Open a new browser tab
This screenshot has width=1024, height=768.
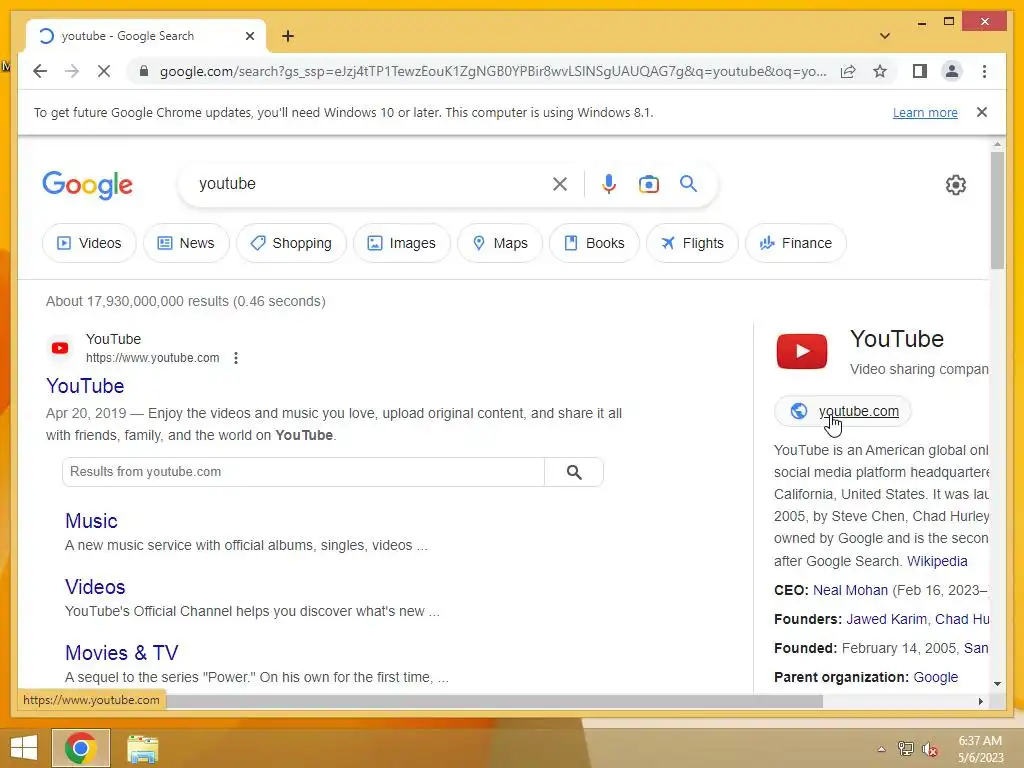coord(288,36)
